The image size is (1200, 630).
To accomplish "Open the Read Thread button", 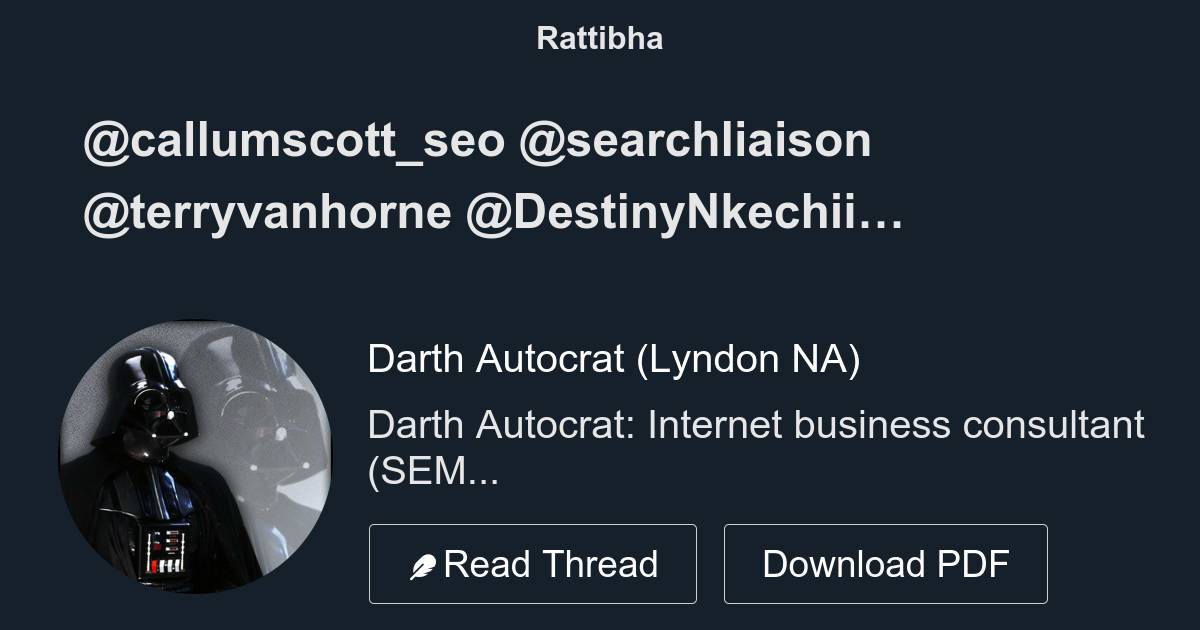I will (x=533, y=564).
